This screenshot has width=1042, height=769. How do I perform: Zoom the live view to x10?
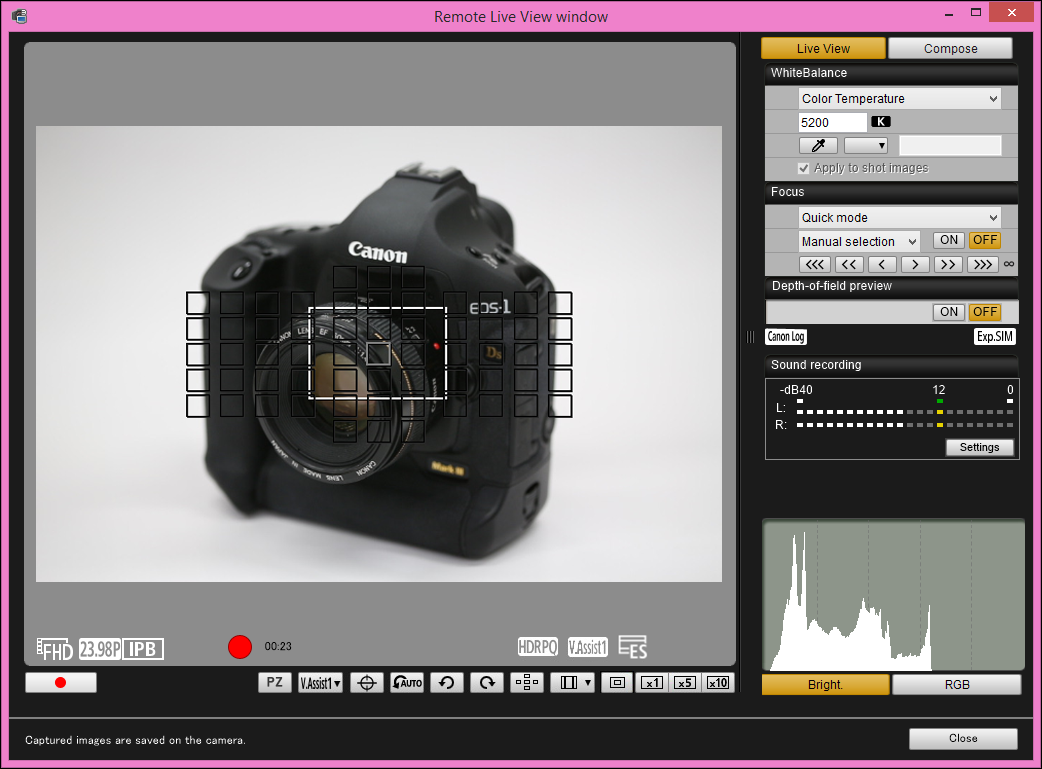pos(718,683)
